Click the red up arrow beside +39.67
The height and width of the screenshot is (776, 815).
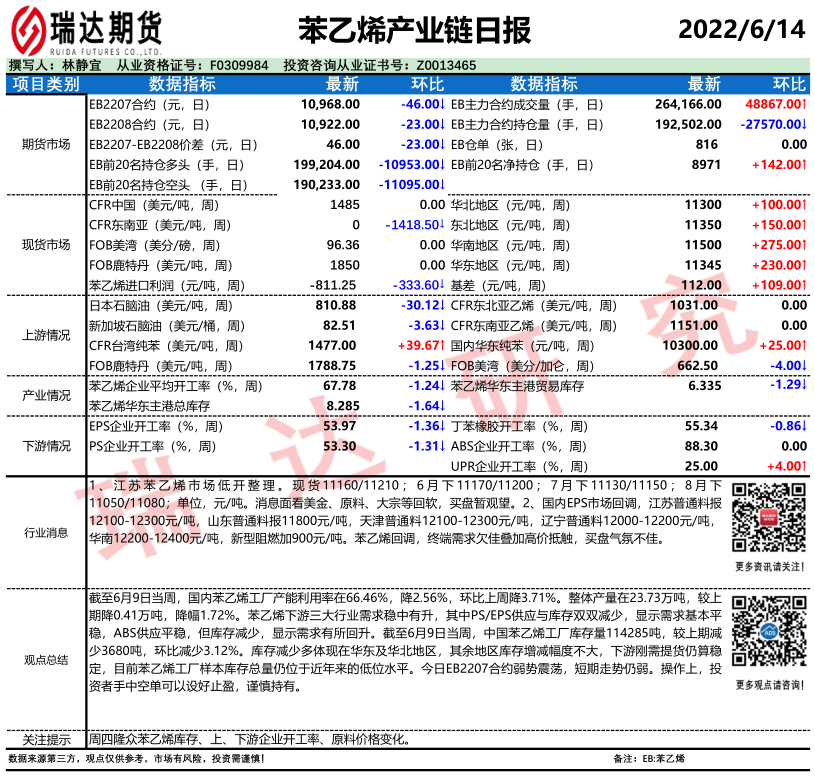click(x=441, y=345)
